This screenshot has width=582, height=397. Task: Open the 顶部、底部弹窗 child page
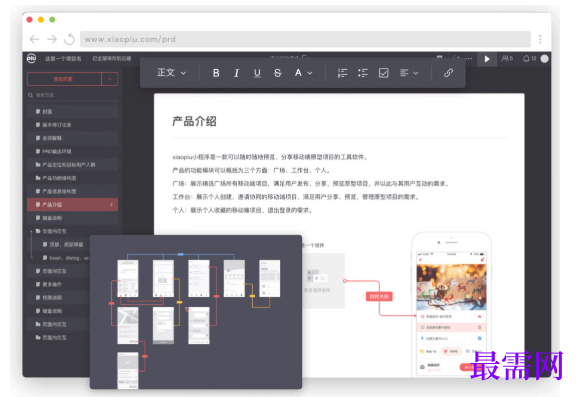[x=63, y=245]
